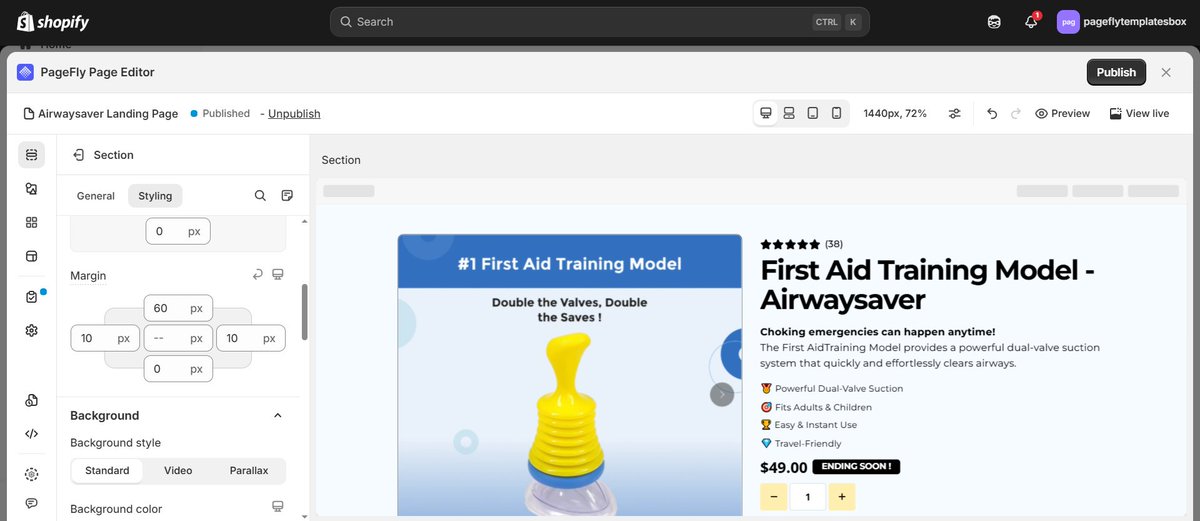Click the inspector panel scrollbar
The height and width of the screenshot is (521, 1200).
[304, 312]
